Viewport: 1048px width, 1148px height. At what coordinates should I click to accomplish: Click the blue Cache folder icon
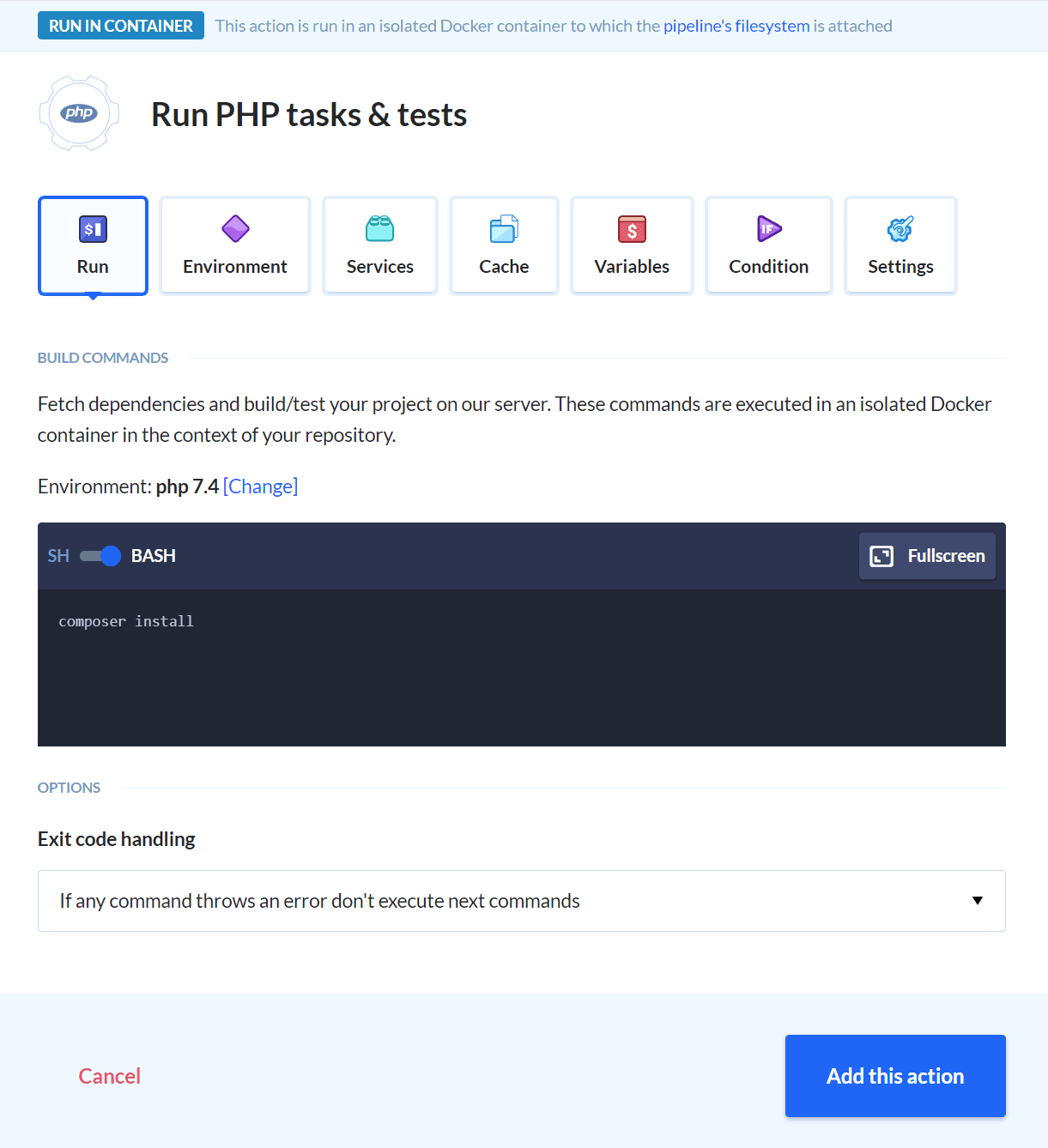[x=504, y=229]
